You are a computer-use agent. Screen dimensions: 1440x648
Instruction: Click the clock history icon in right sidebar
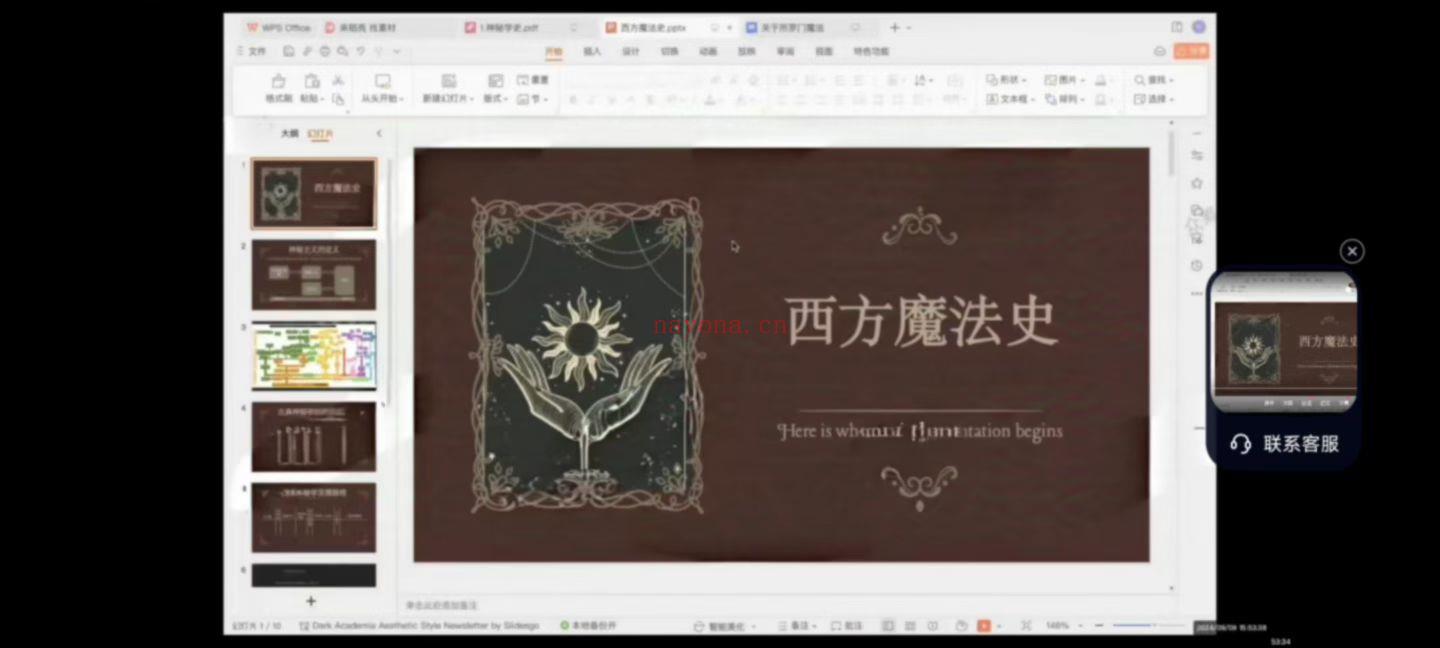[x=1197, y=266]
